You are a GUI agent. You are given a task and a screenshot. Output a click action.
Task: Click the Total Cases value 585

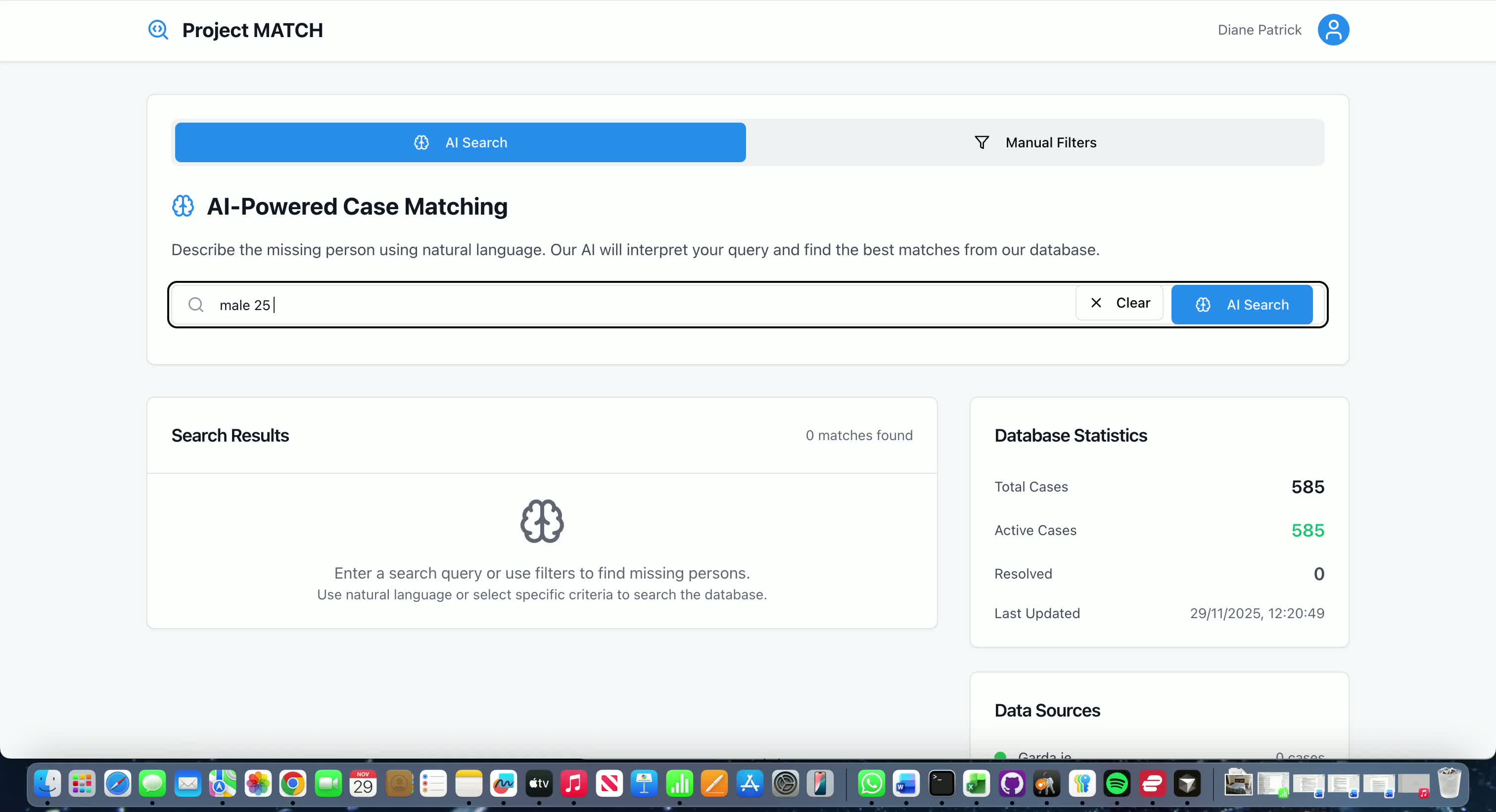[1307, 487]
